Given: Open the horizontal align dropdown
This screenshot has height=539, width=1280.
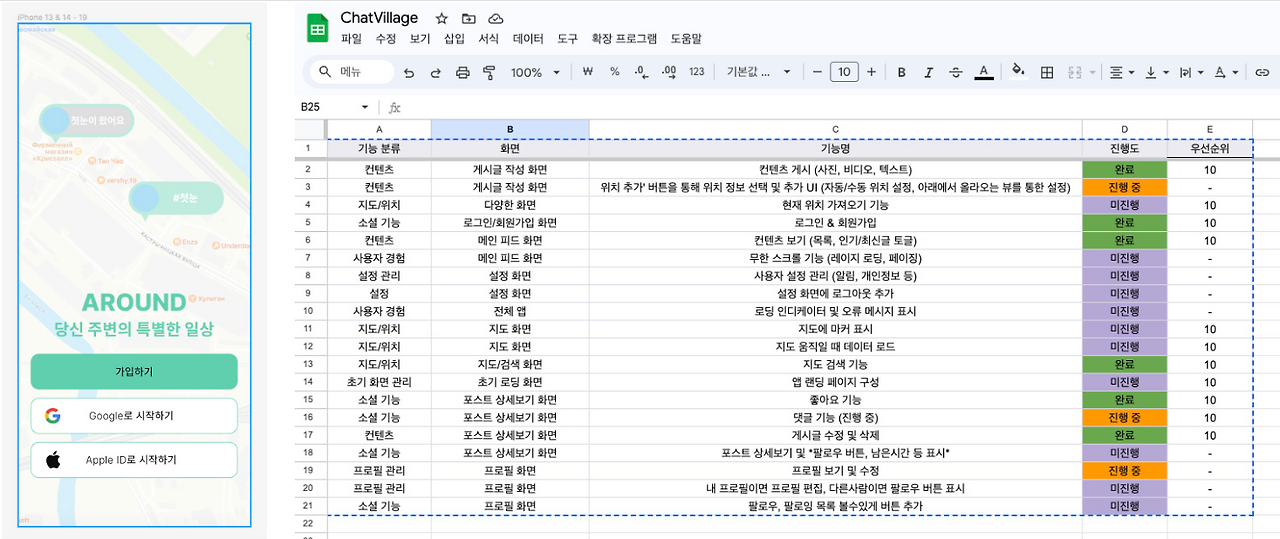Looking at the screenshot, I should [x=1122, y=72].
